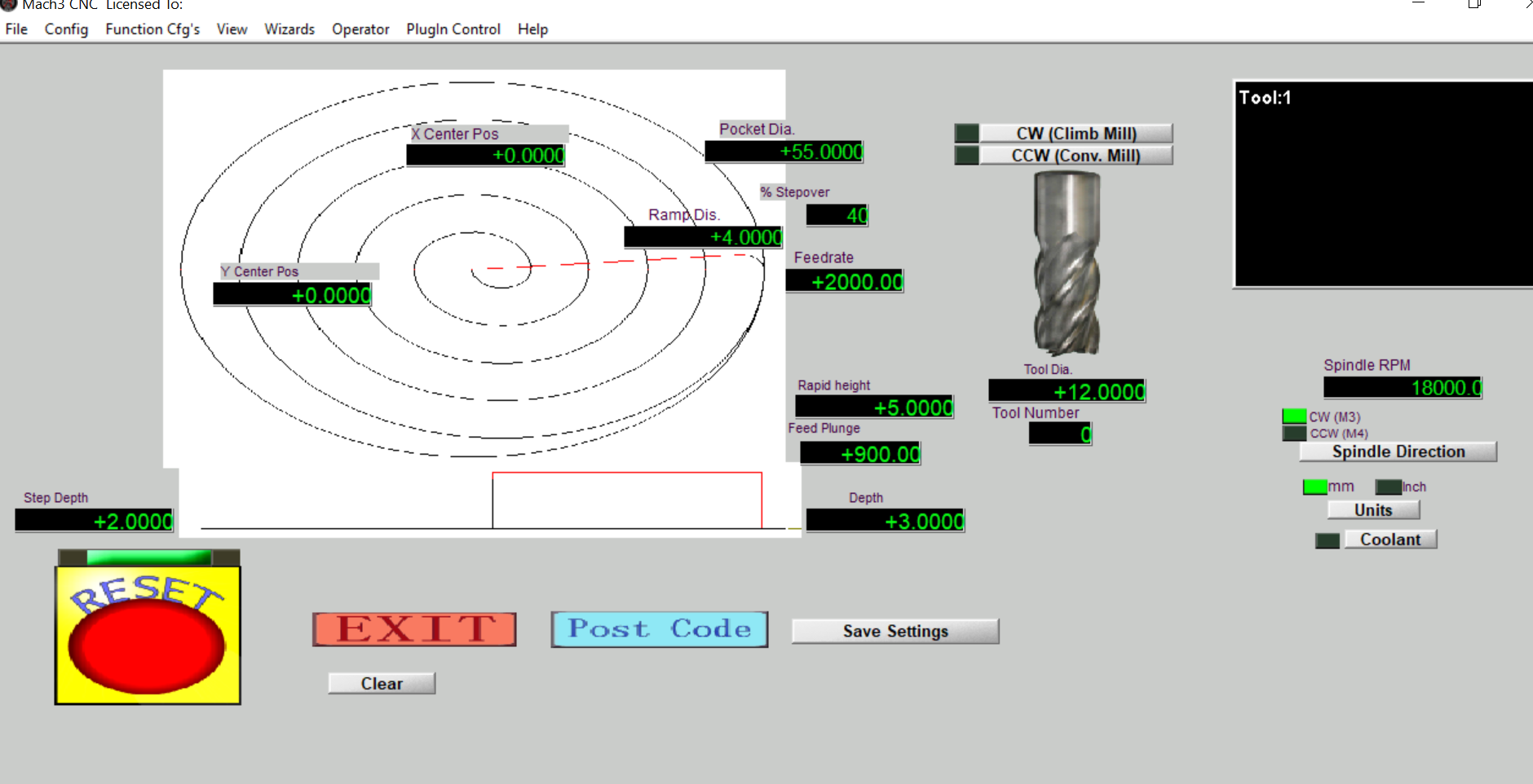This screenshot has height=784, width=1533.
Task: Open the Wizards menu
Action: point(289,29)
